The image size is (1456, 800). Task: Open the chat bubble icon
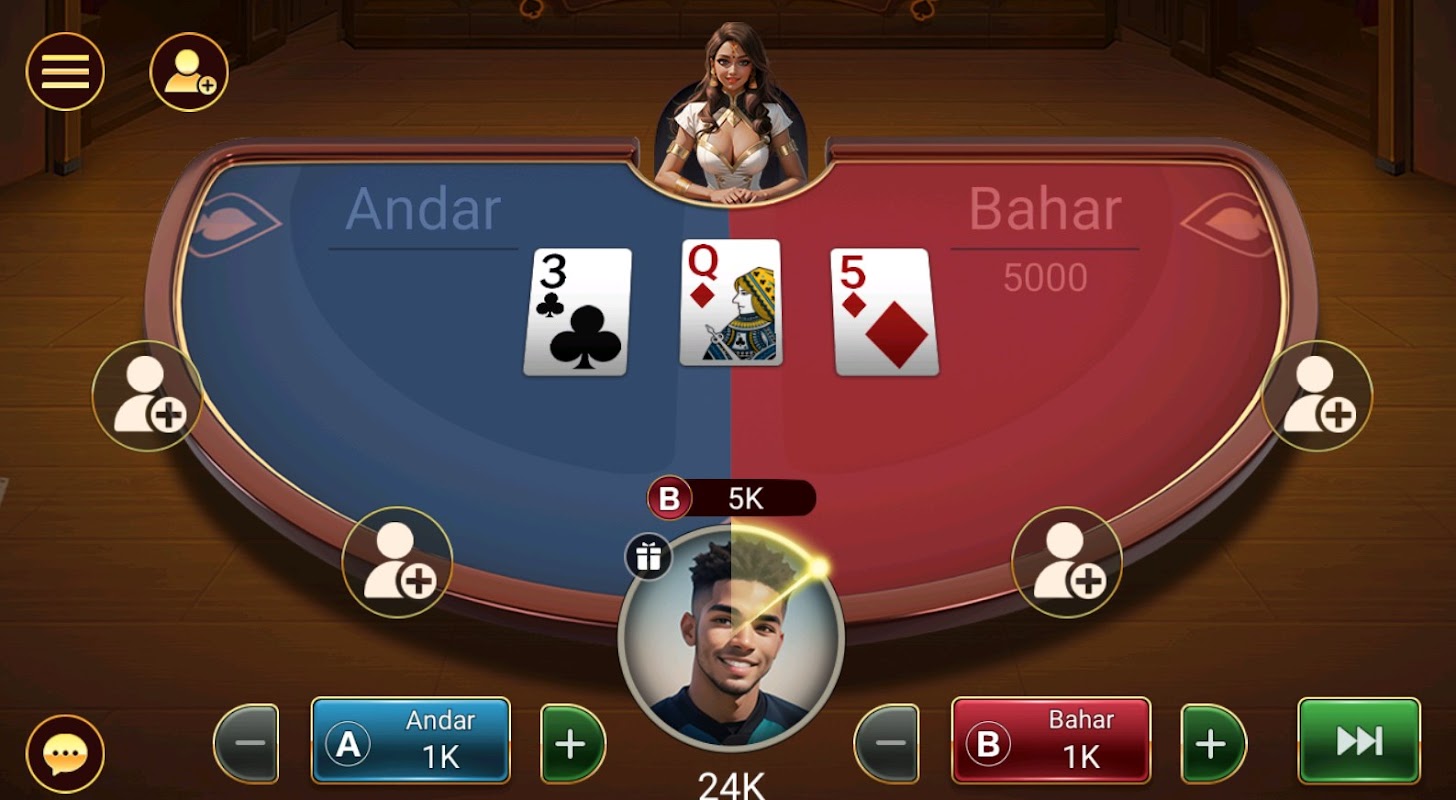pos(65,754)
